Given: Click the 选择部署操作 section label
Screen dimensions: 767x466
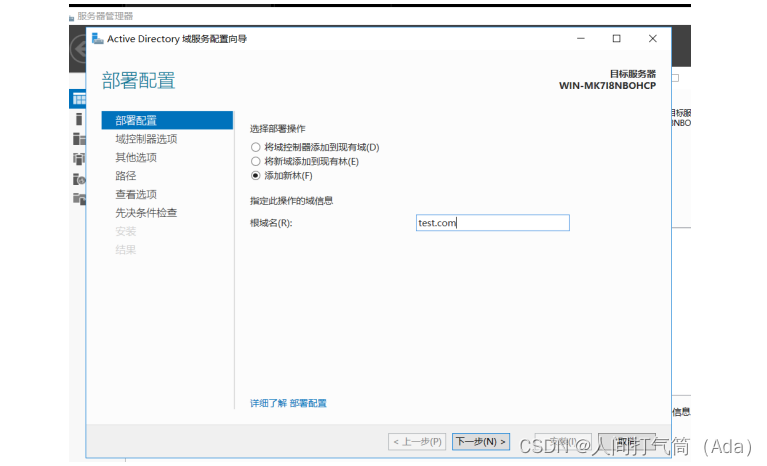Looking at the screenshot, I should click(x=277, y=129).
